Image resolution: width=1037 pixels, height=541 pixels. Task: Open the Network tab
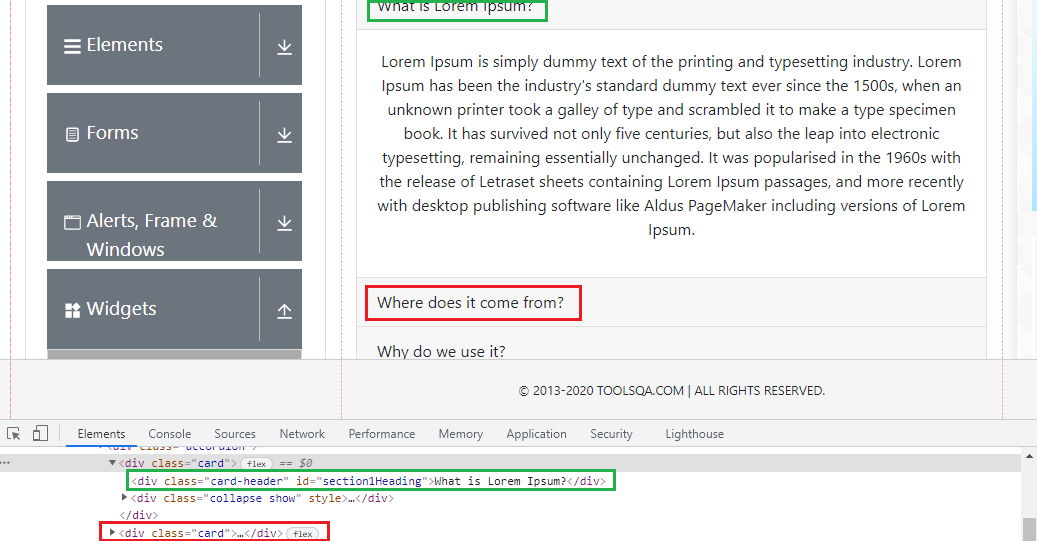pyautogui.click(x=302, y=434)
